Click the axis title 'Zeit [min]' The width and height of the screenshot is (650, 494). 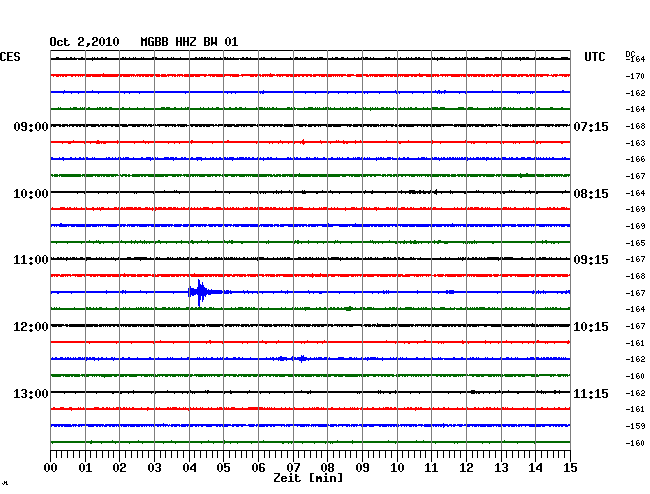tap(308, 478)
